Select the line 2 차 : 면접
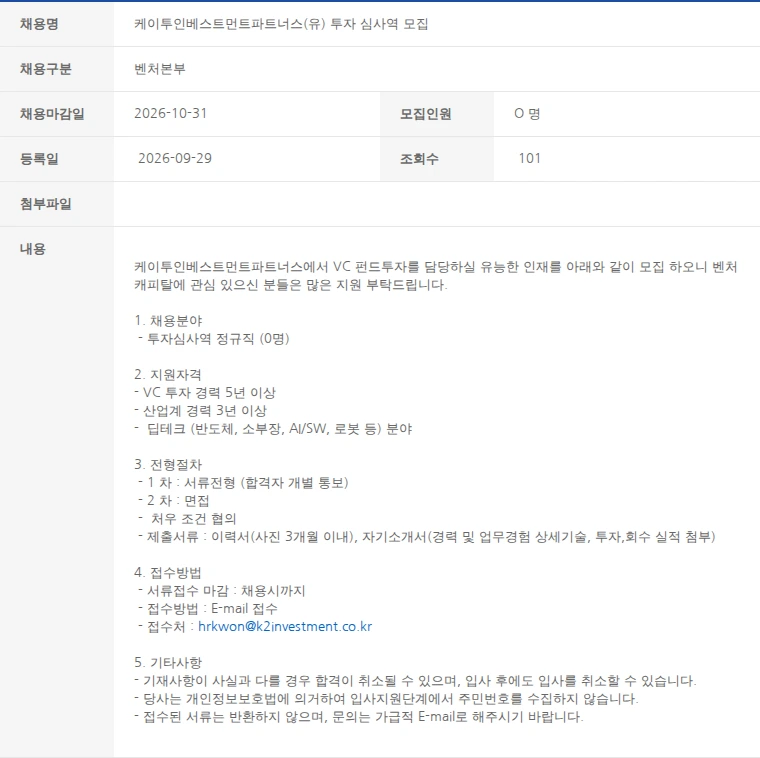 pos(174,500)
